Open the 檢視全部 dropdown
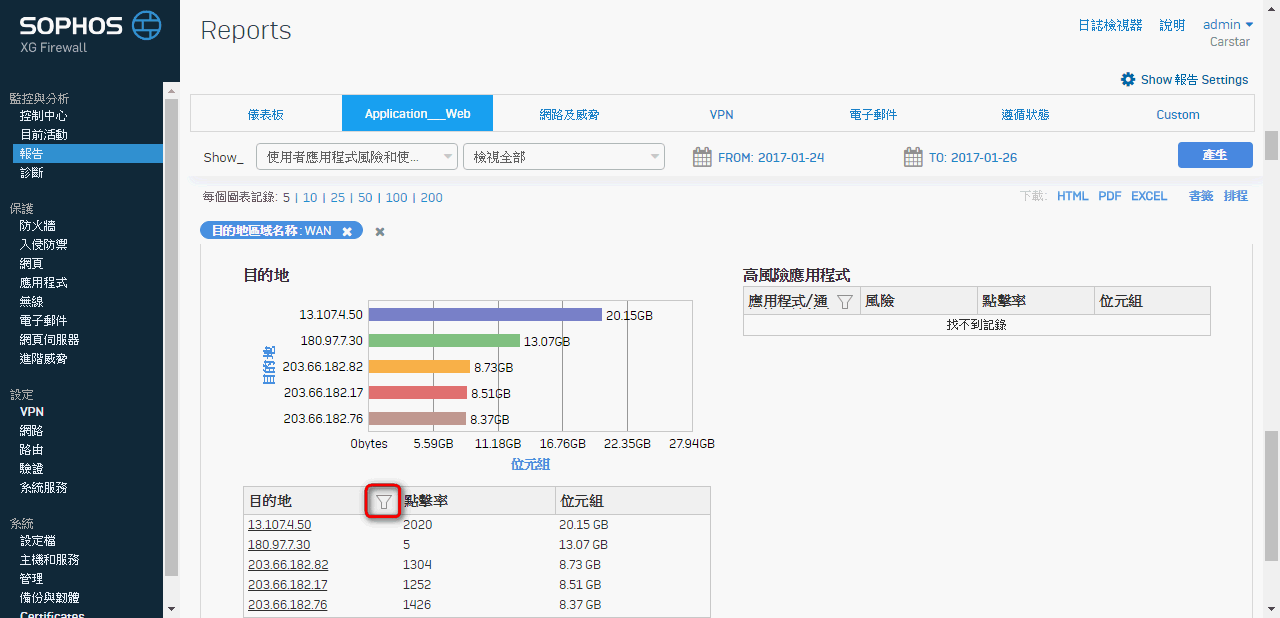The image size is (1280, 618). point(563,157)
